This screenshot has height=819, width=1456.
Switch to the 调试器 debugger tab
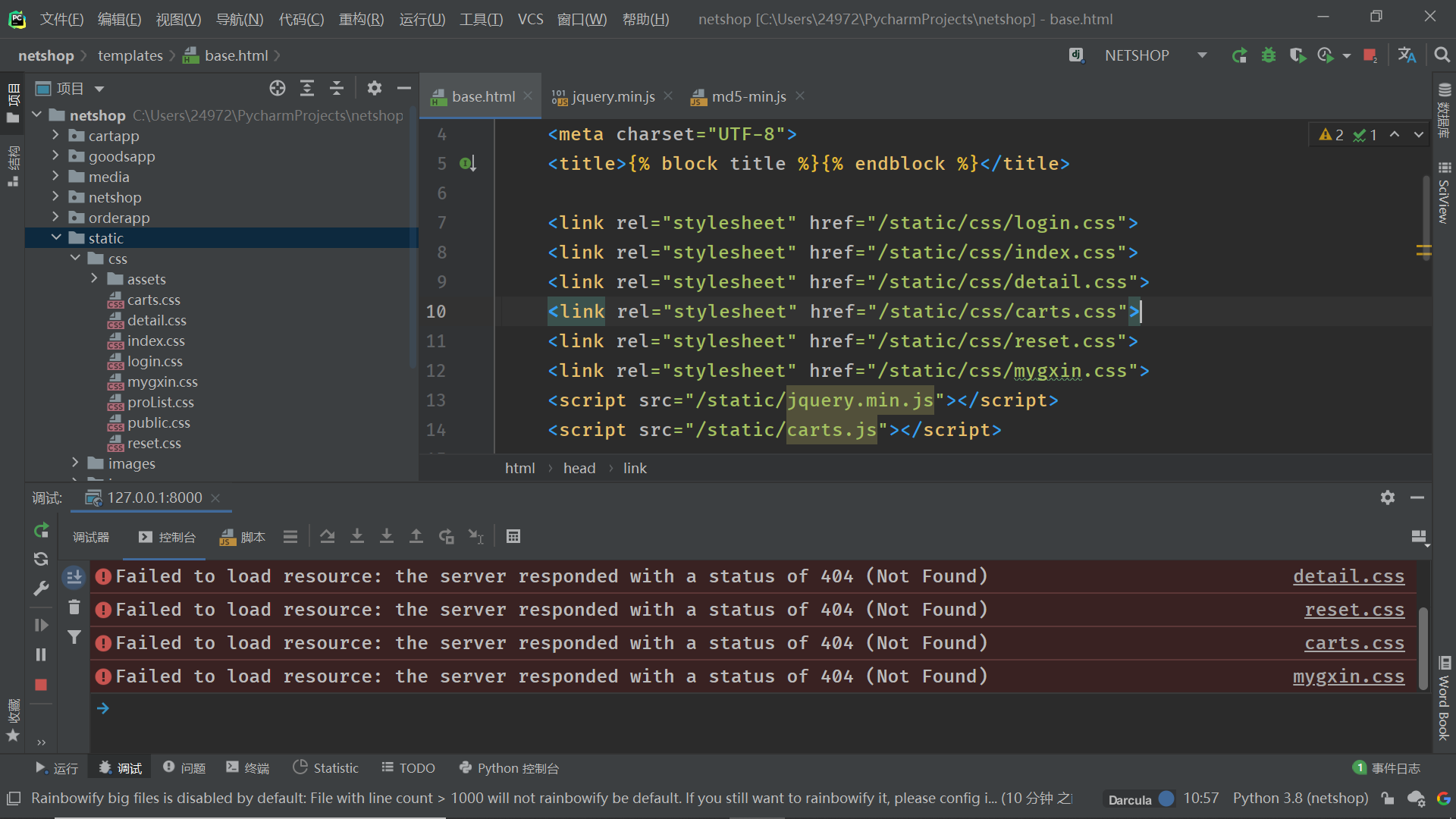pyautogui.click(x=91, y=537)
